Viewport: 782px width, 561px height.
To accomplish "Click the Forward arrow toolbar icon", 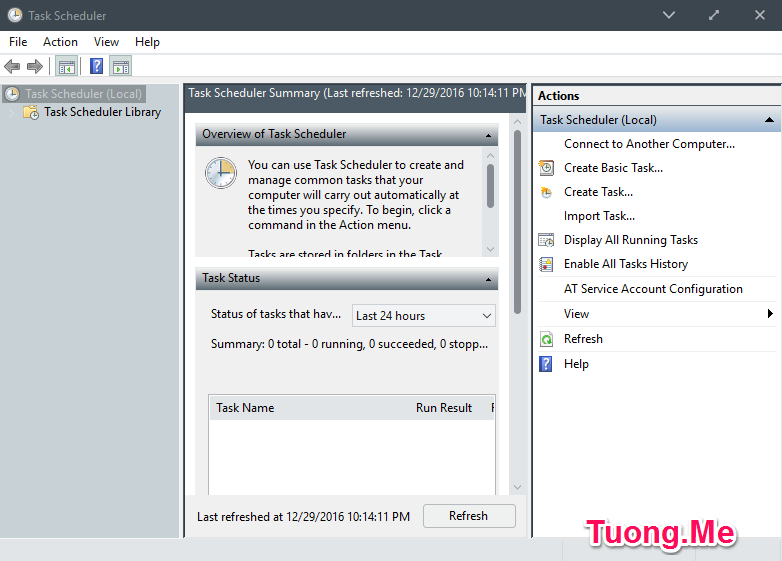I will 35,66.
